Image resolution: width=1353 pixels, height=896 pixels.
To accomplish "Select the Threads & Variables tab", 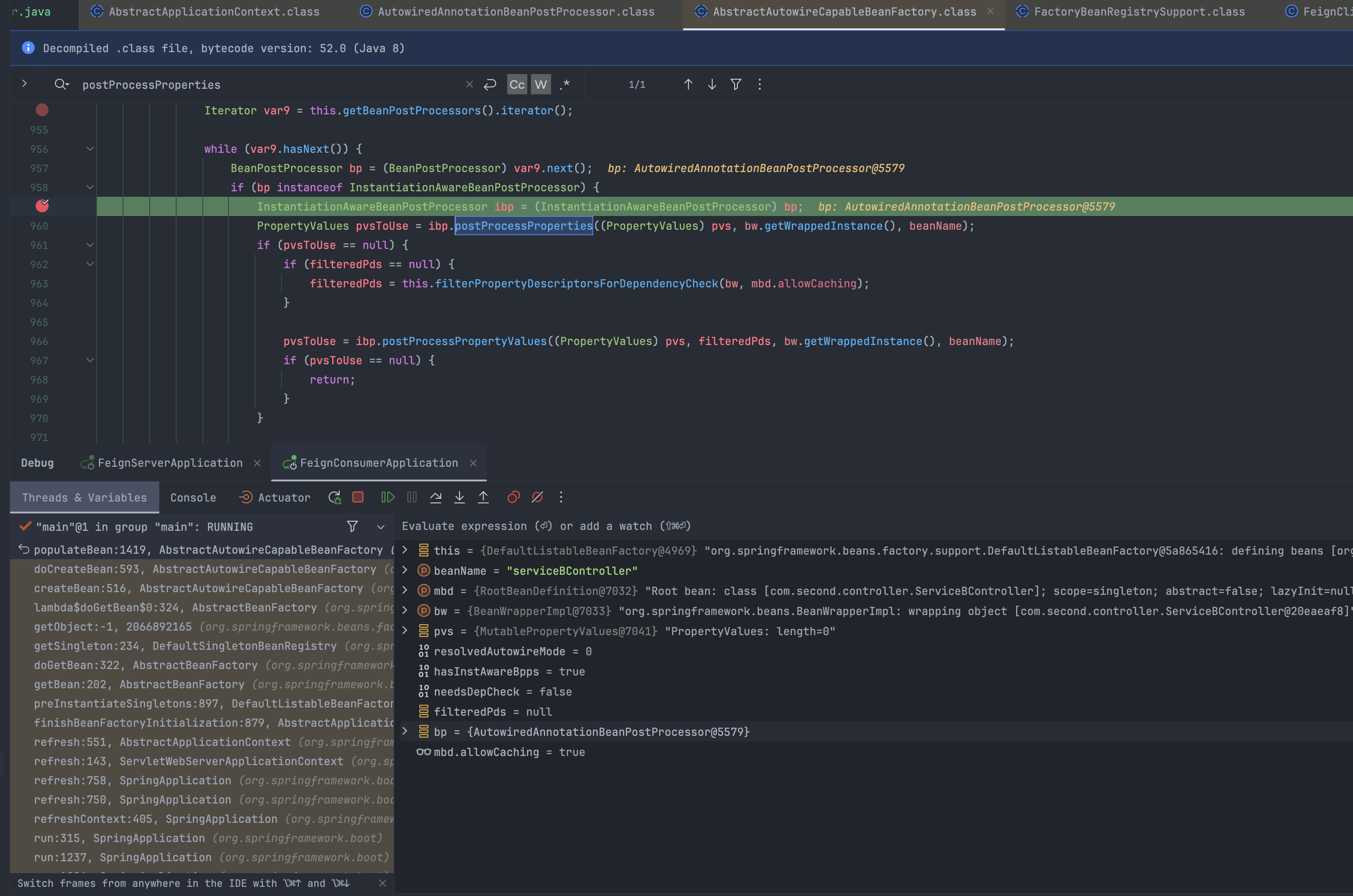I will pos(85,498).
